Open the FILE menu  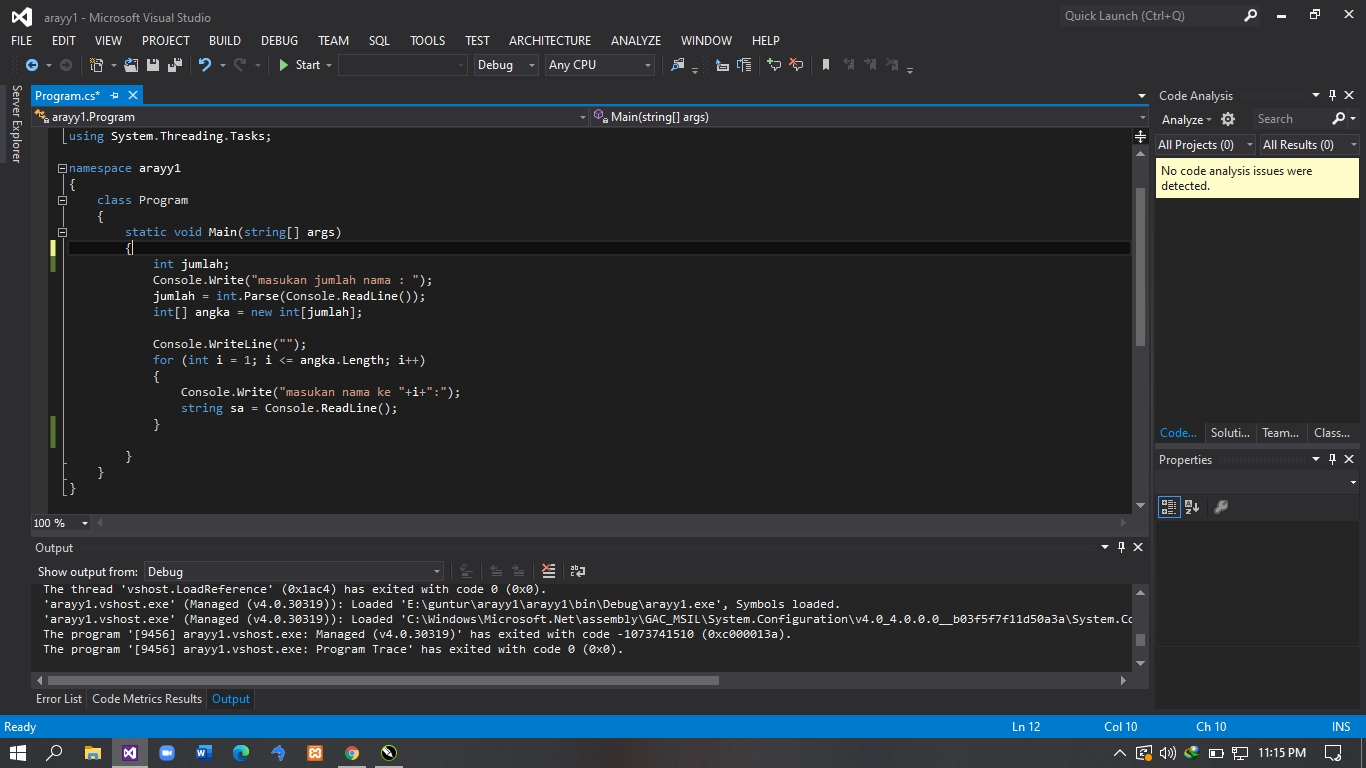[22, 41]
